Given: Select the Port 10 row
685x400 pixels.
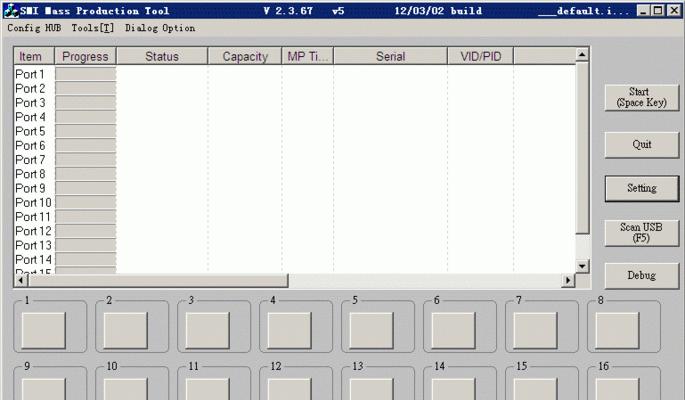Looking at the screenshot, I should [295, 203].
